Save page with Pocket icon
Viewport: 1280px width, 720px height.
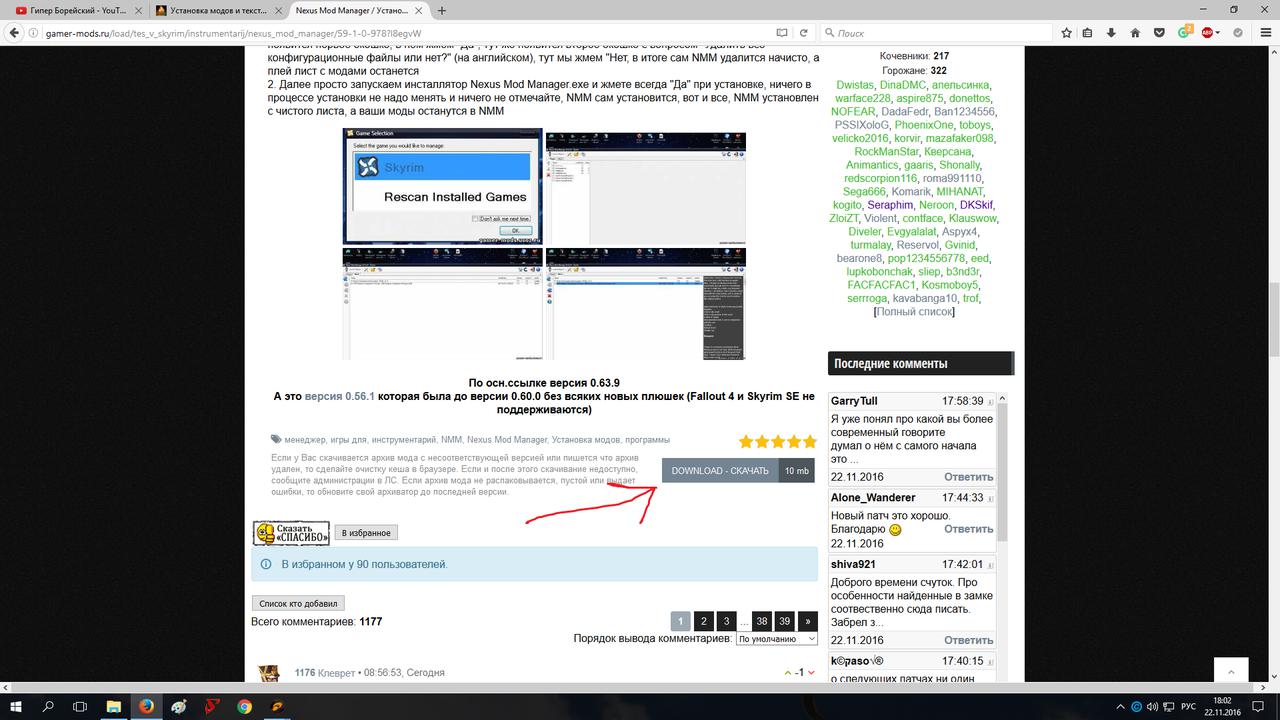[x=1160, y=32]
